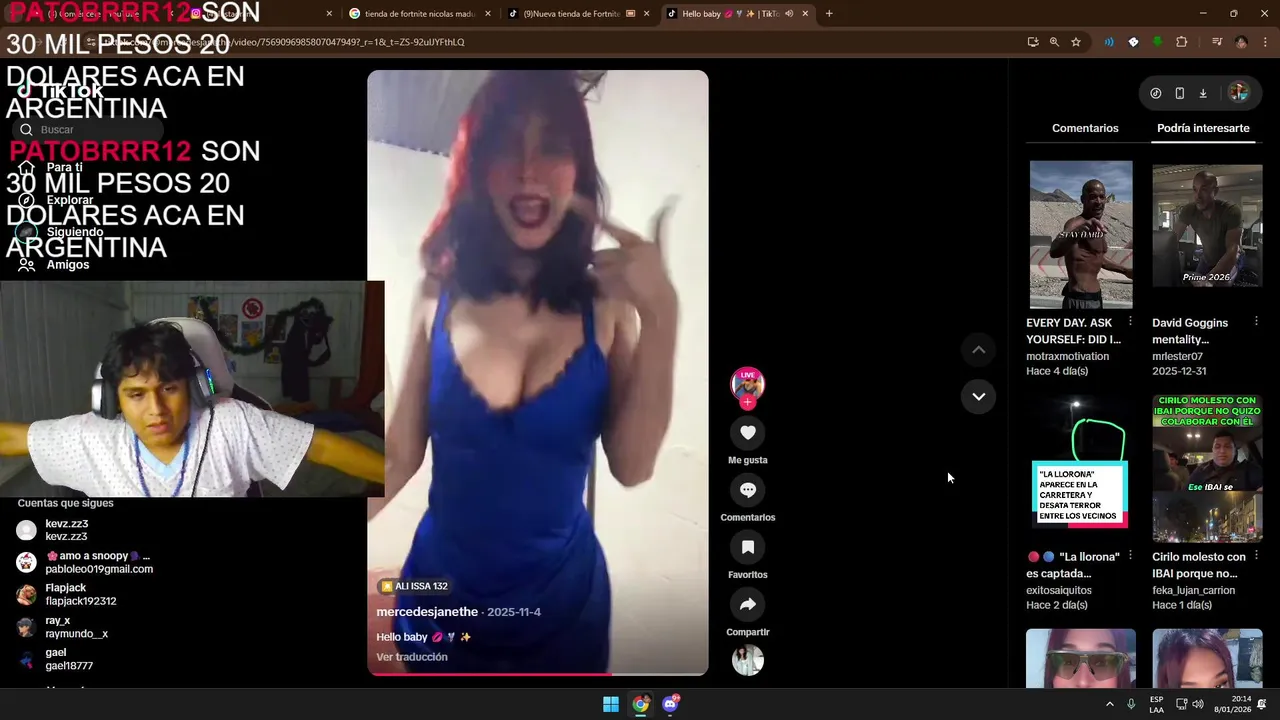Screen dimensions: 1280x720
Task: Open options for Cirilo molesto video
Action: click(1256, 555)
